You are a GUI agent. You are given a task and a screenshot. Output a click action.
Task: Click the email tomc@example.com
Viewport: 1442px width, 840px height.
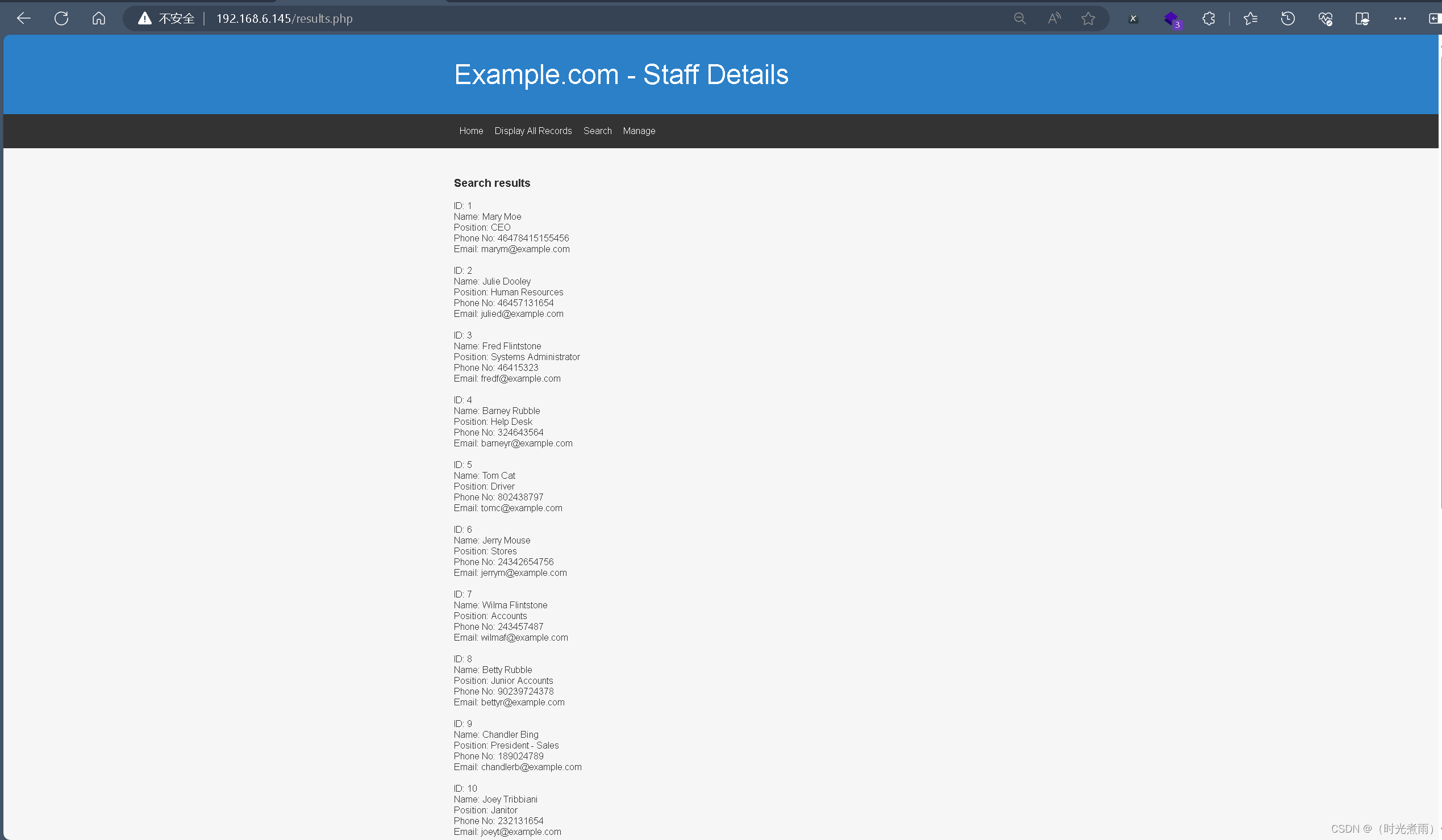(522, 508)
